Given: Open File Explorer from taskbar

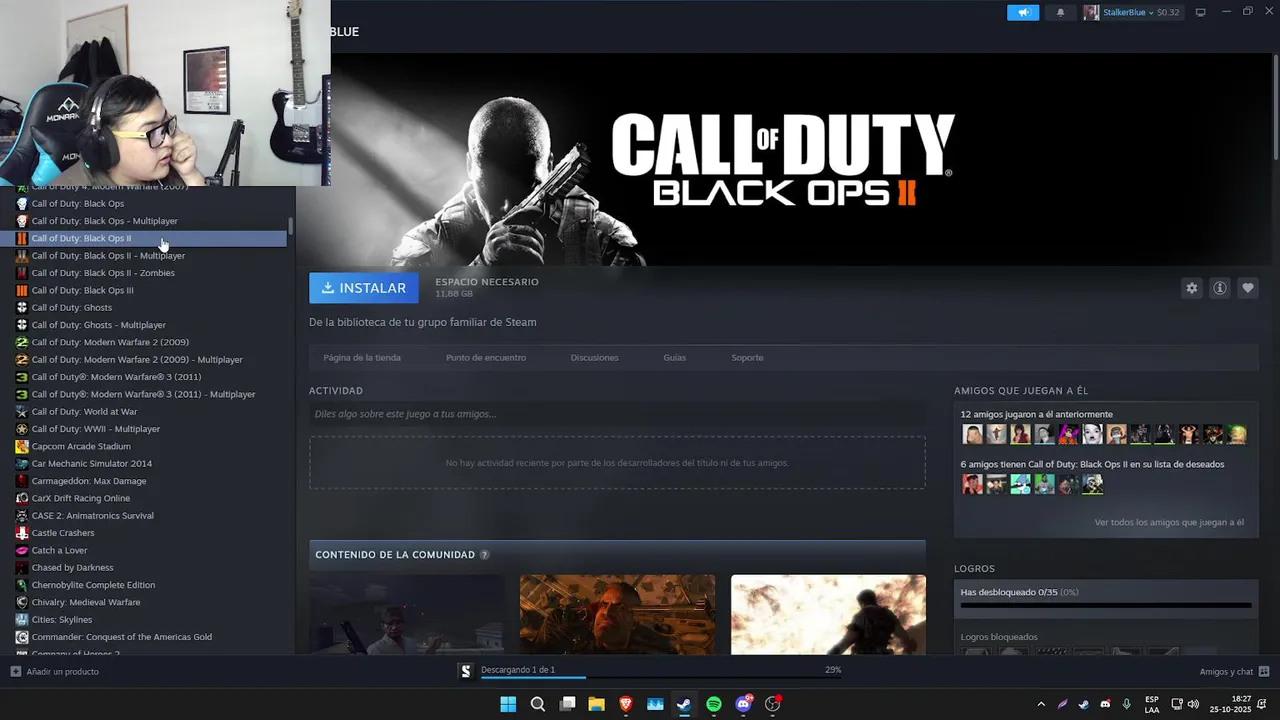Looking at the screenshot, I should [x=596, y=704].
